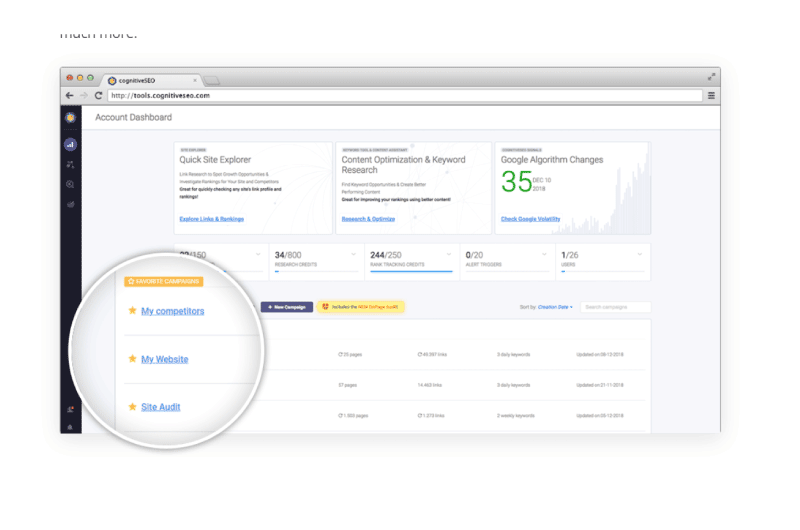
Task: Open the Site Audit campaign
Action: (161, 407)
